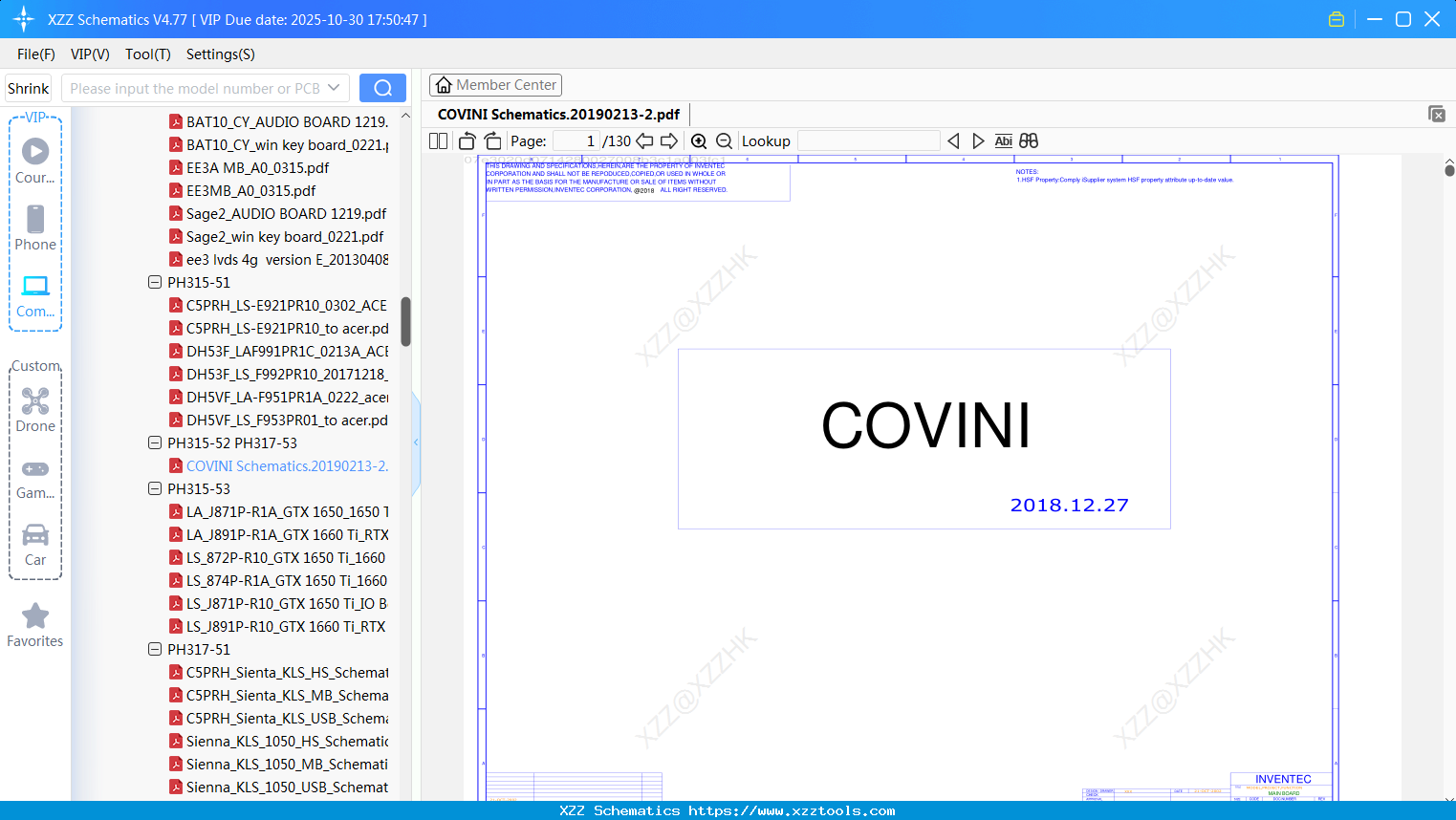Open Sage2_AUDIO BOARD 1219.pdf
1456x820 pixels.
(286, 213)
